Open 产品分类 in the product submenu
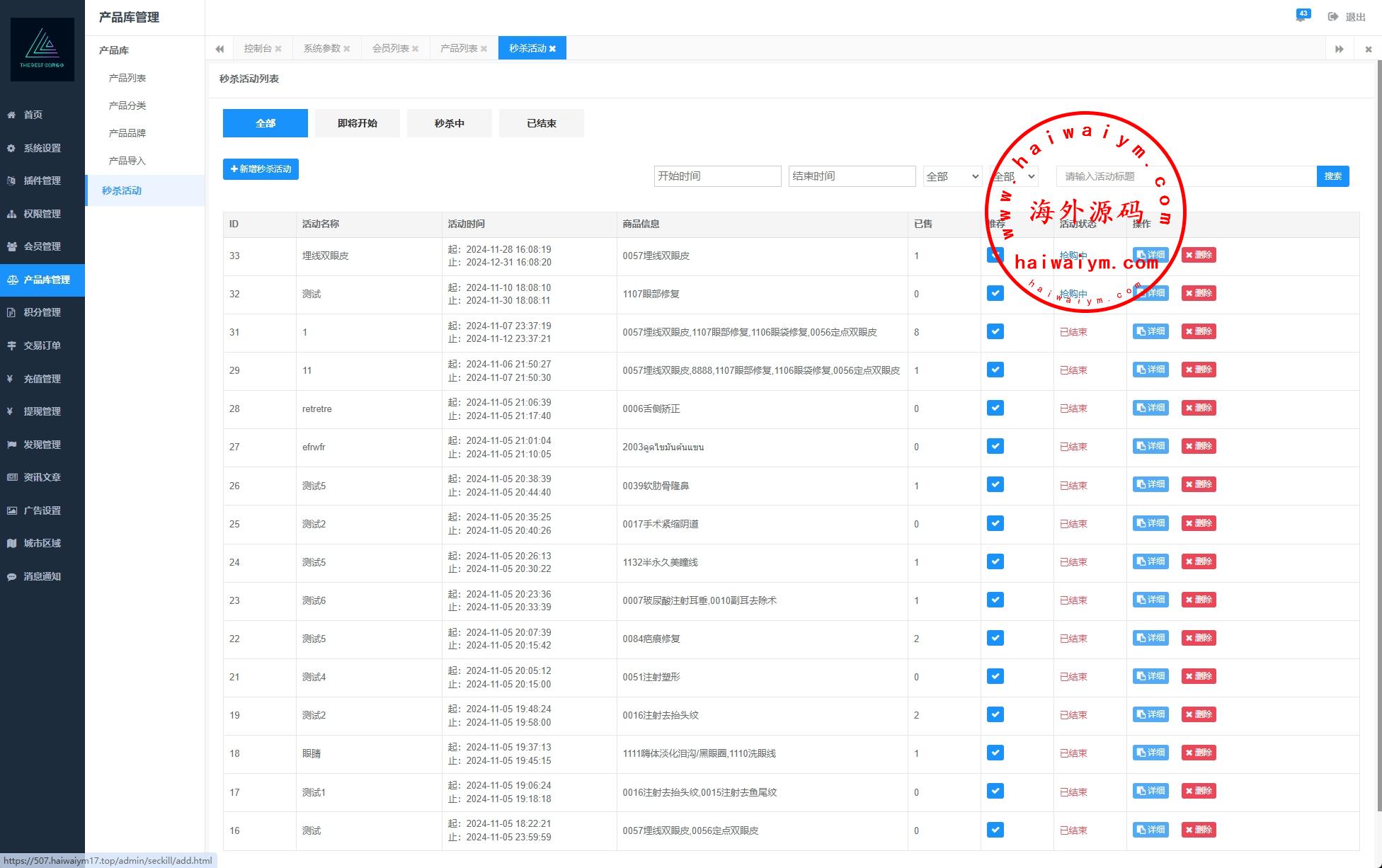The height and width of the screenshot is (868, 1382). [x=127, y=105]
